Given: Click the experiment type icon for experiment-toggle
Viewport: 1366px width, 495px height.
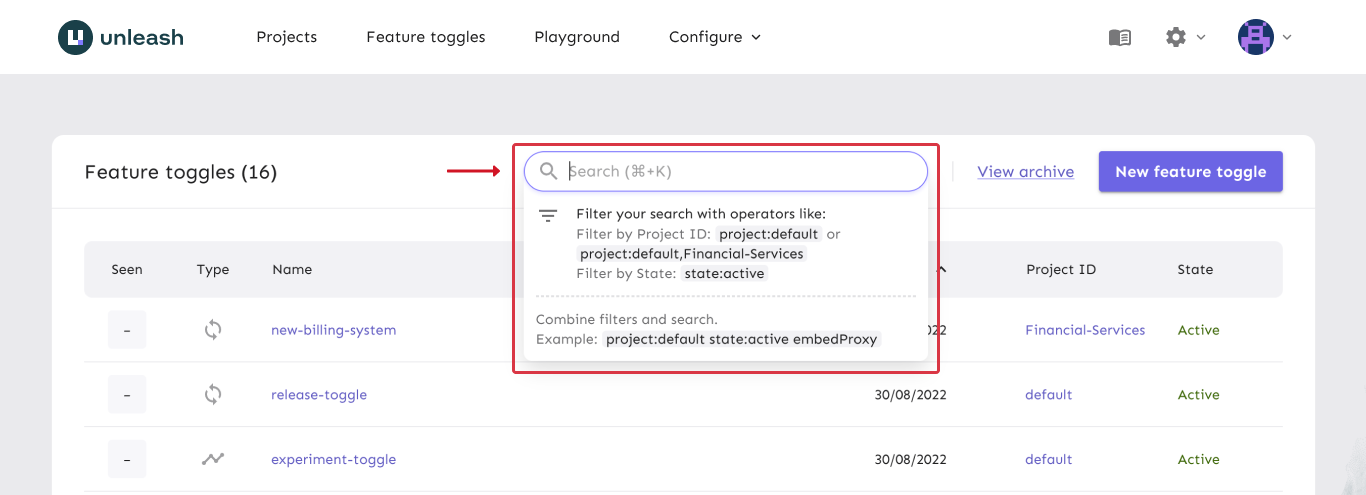Looking at the screenshot, I should tap(213, 460).
